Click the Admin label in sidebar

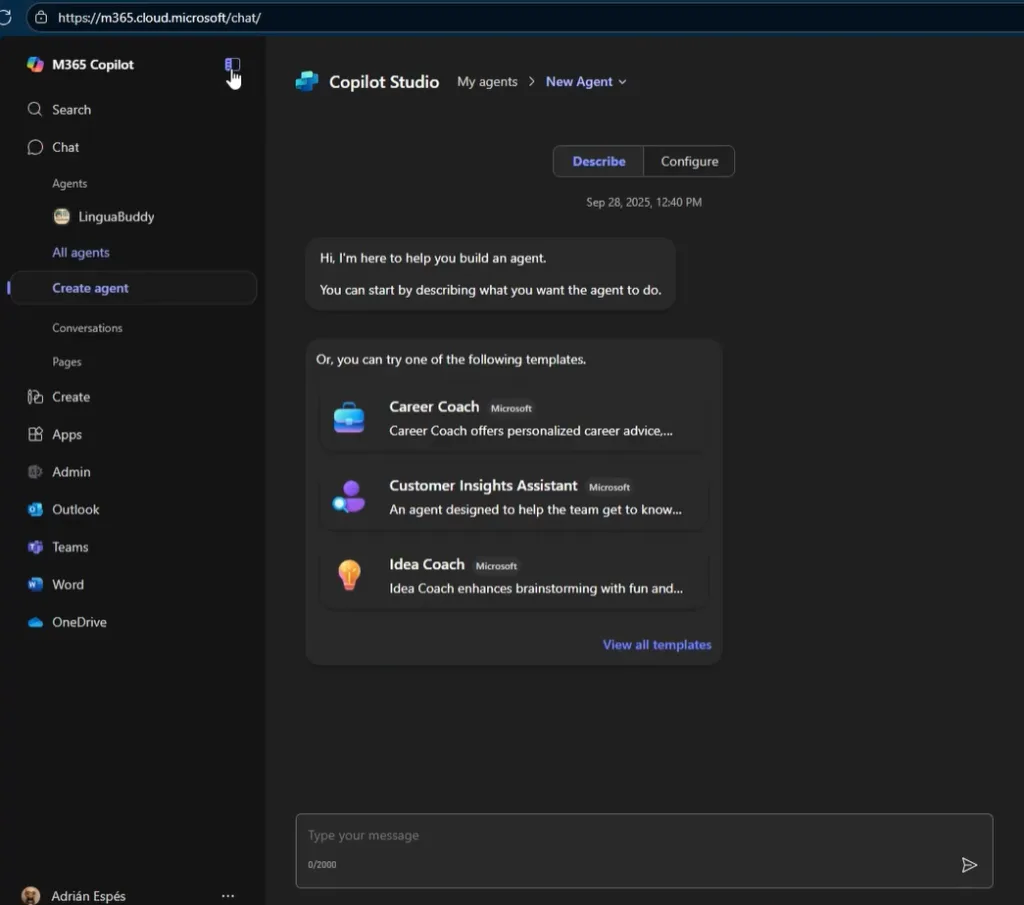tap(71, 472)
